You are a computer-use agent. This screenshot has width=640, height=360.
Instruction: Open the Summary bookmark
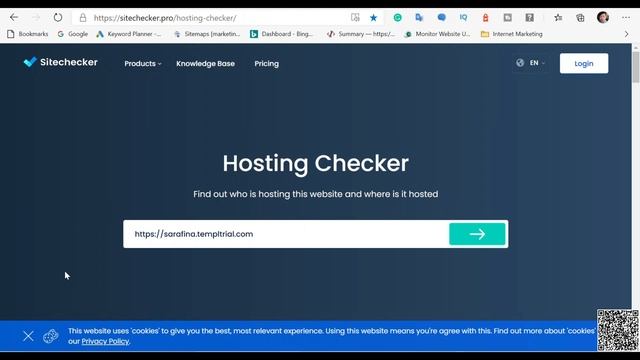click(x=361, y=34)
